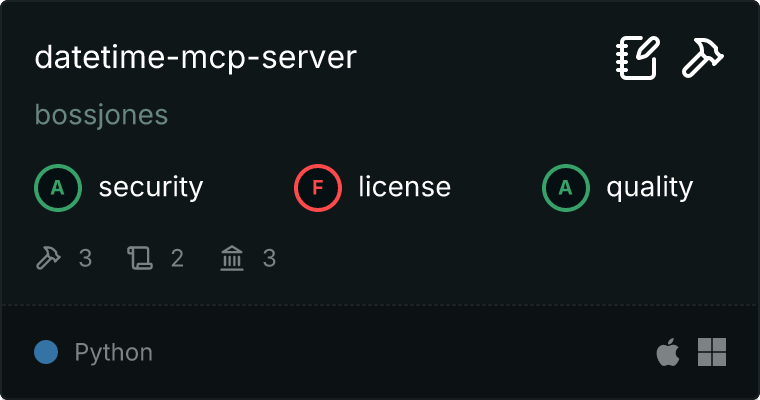Click the red F license grade badge

tap(318, 187)
